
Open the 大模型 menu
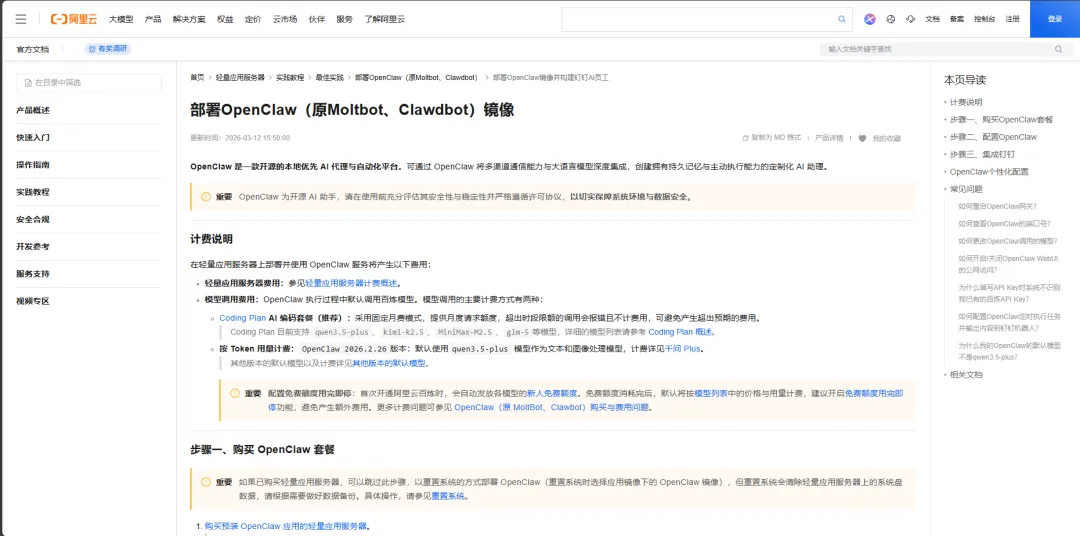[121, 19]
